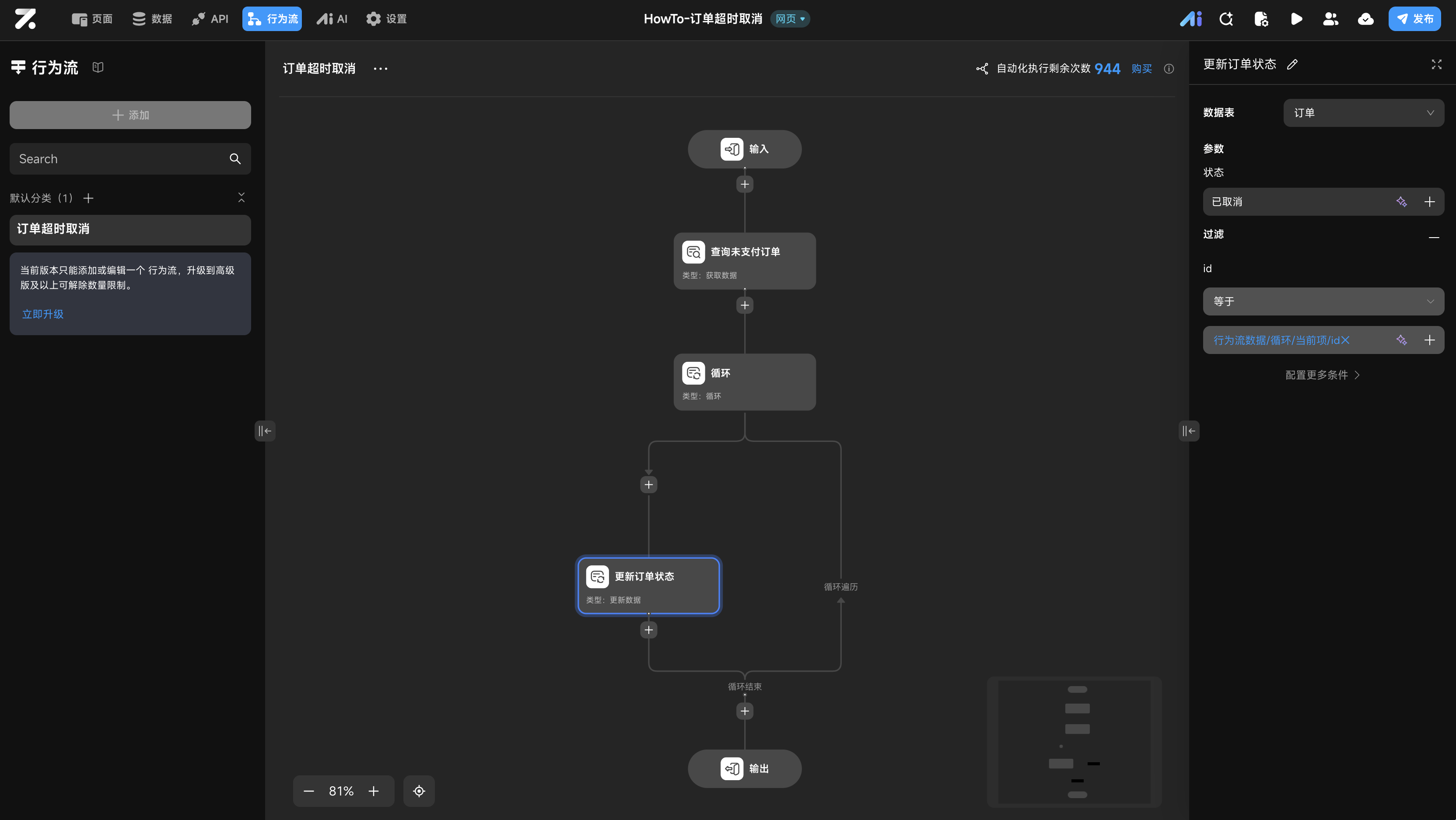1456x820 pixels.
Task: Switch to the 数据 tab
Action: 152,19
